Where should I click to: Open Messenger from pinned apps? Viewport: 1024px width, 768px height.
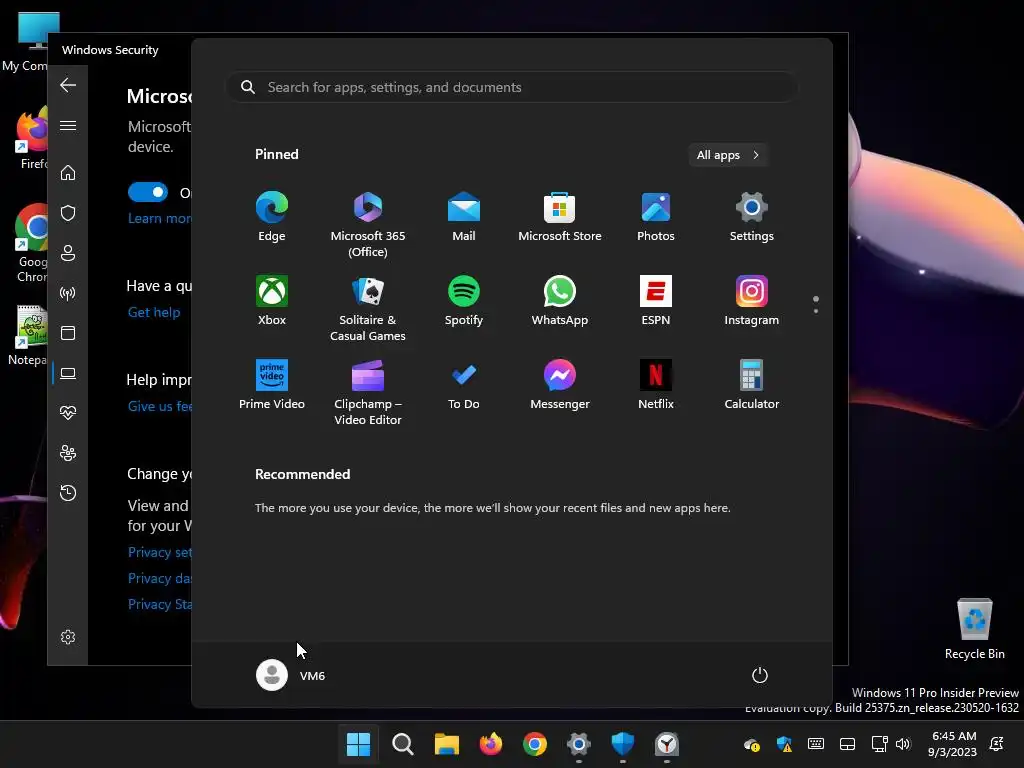(x=560, y=385)
